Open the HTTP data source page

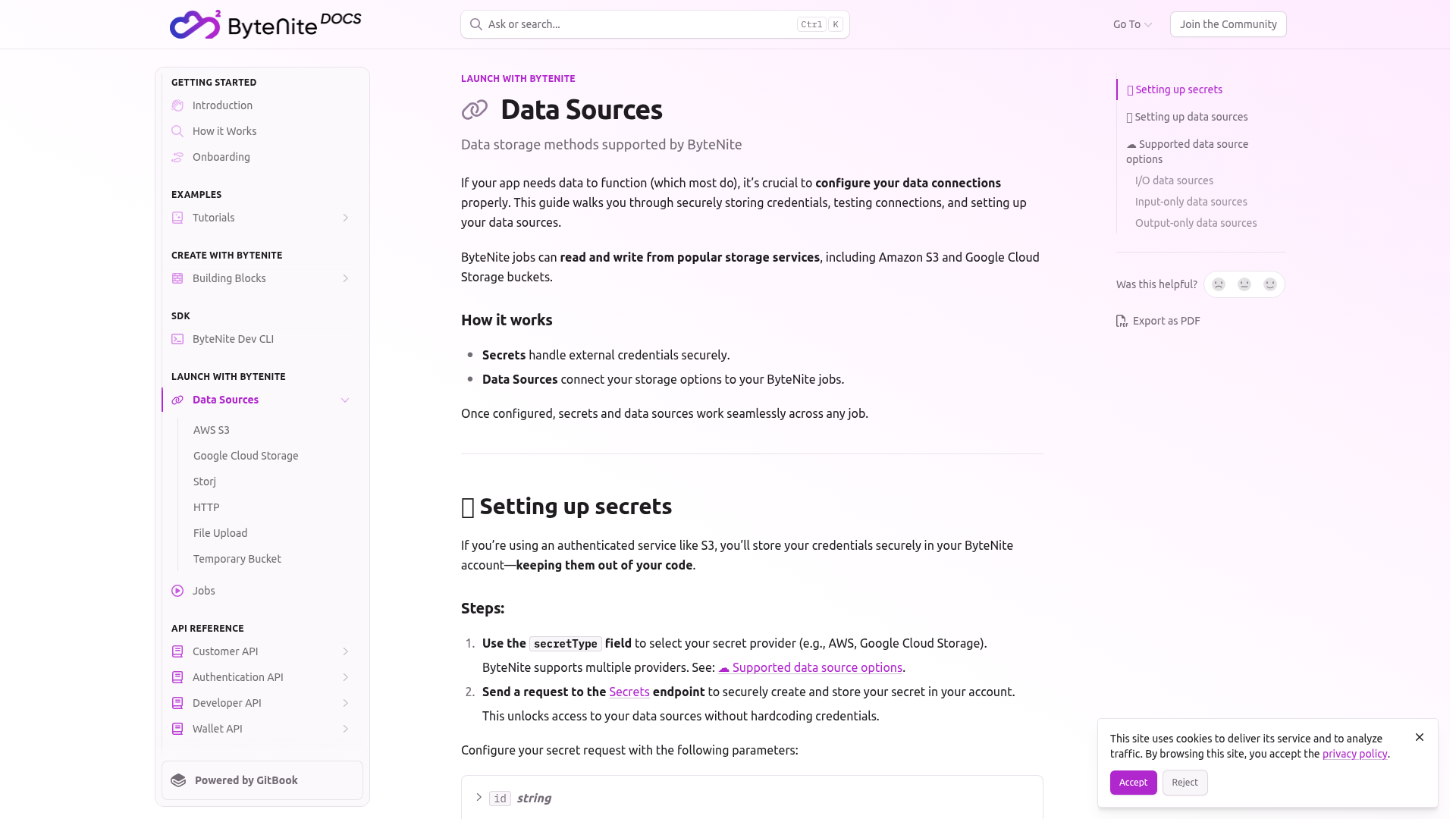[x=206, y=507]
